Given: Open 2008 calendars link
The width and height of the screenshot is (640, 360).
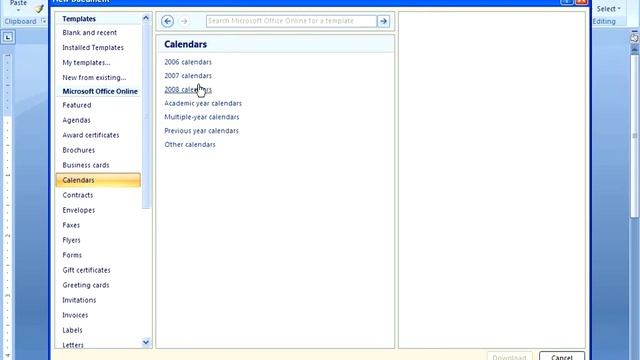Looking at the screenshot, I should [188, 90].
